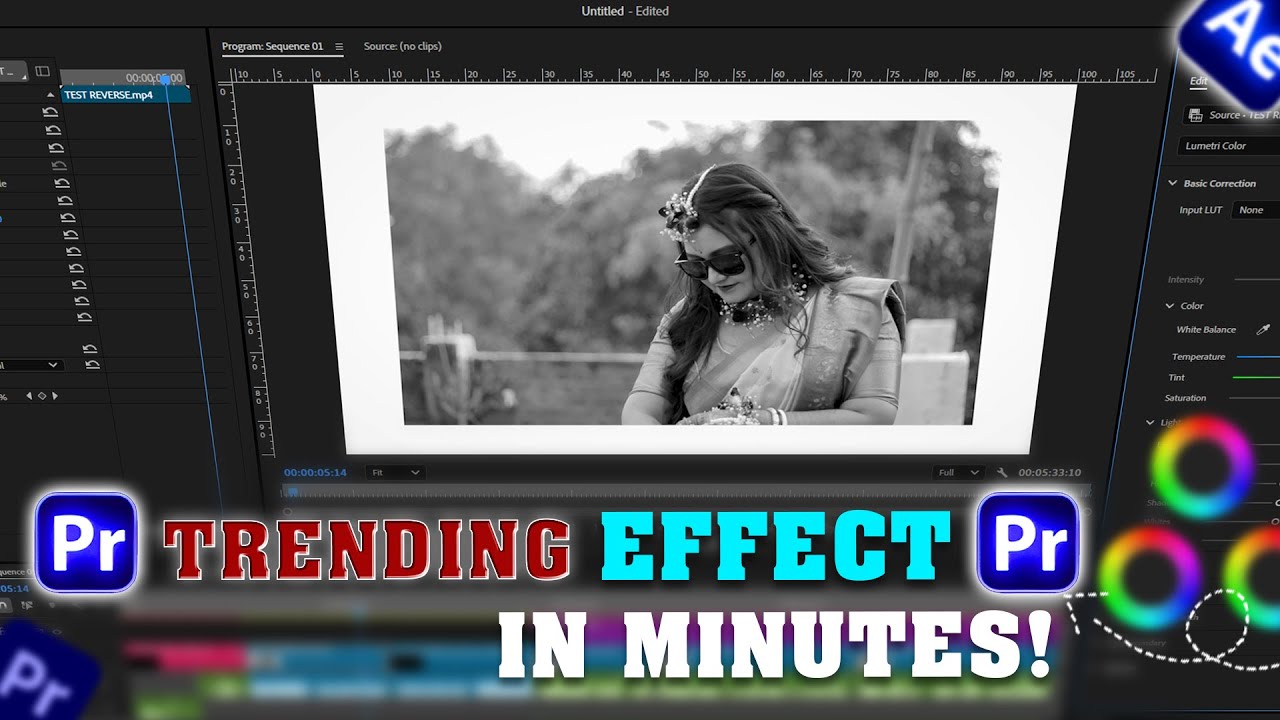This screenshot has width=1280, height=720.
Task: Collapse the upward arrow above the reset column
Action: (x=51, y=95)
